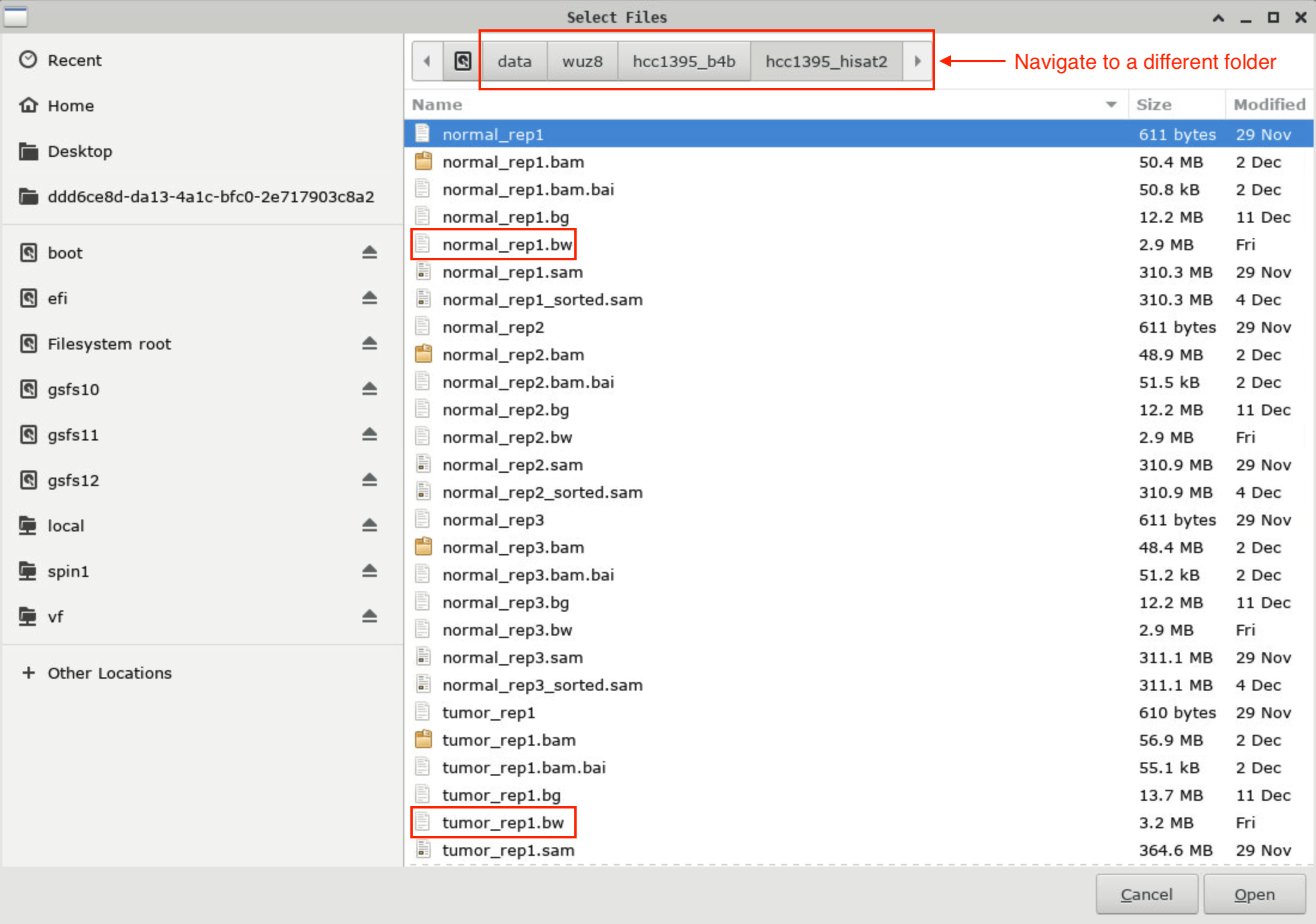Eject the vf network mount
This screenshot has width=1316, height=924.
369,616
